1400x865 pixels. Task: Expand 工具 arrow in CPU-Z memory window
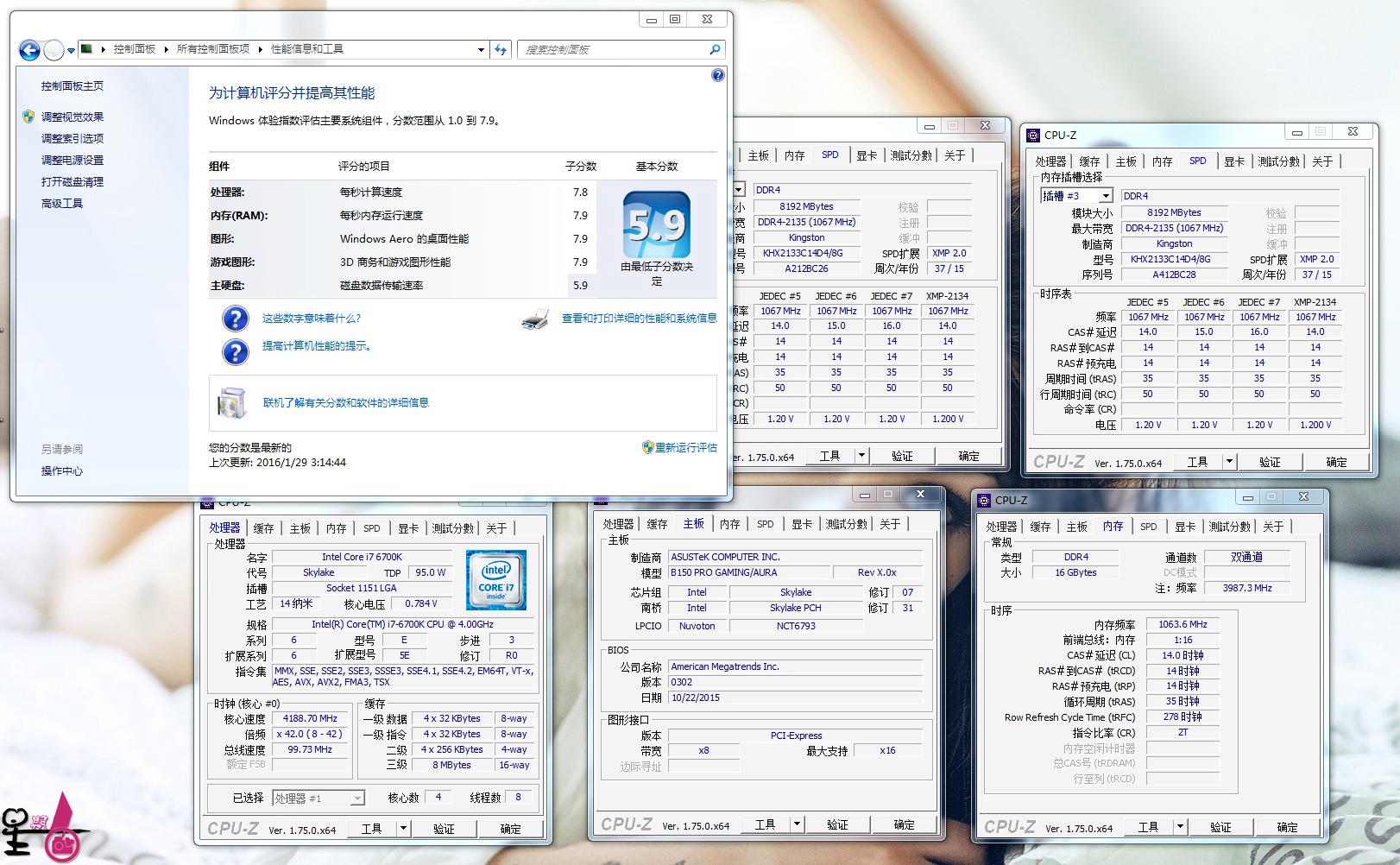click(1180, 827)
